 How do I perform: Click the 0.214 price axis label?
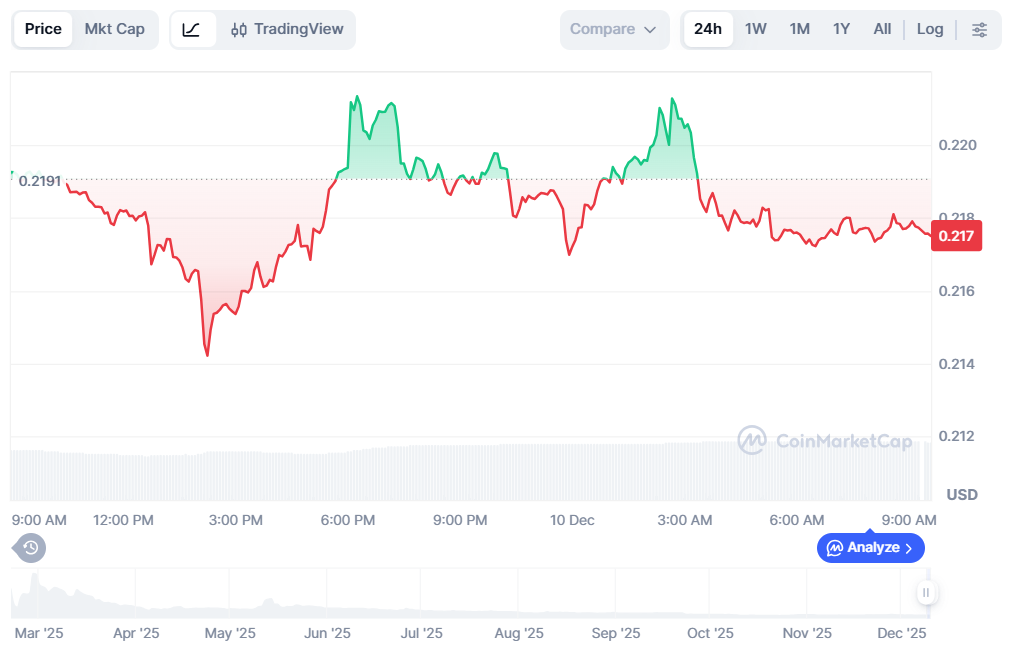point(957,364)
